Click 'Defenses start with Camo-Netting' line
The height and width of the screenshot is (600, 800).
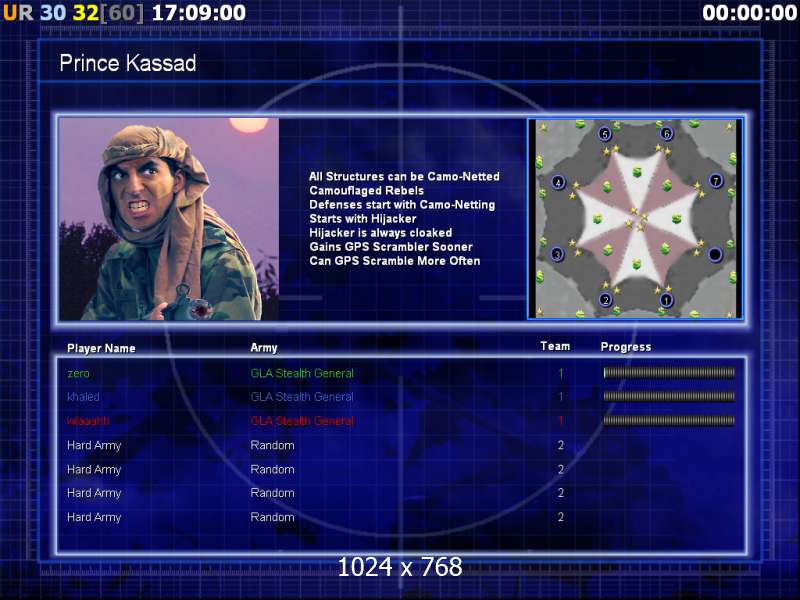pyautogui.click(x=402, y=205)
